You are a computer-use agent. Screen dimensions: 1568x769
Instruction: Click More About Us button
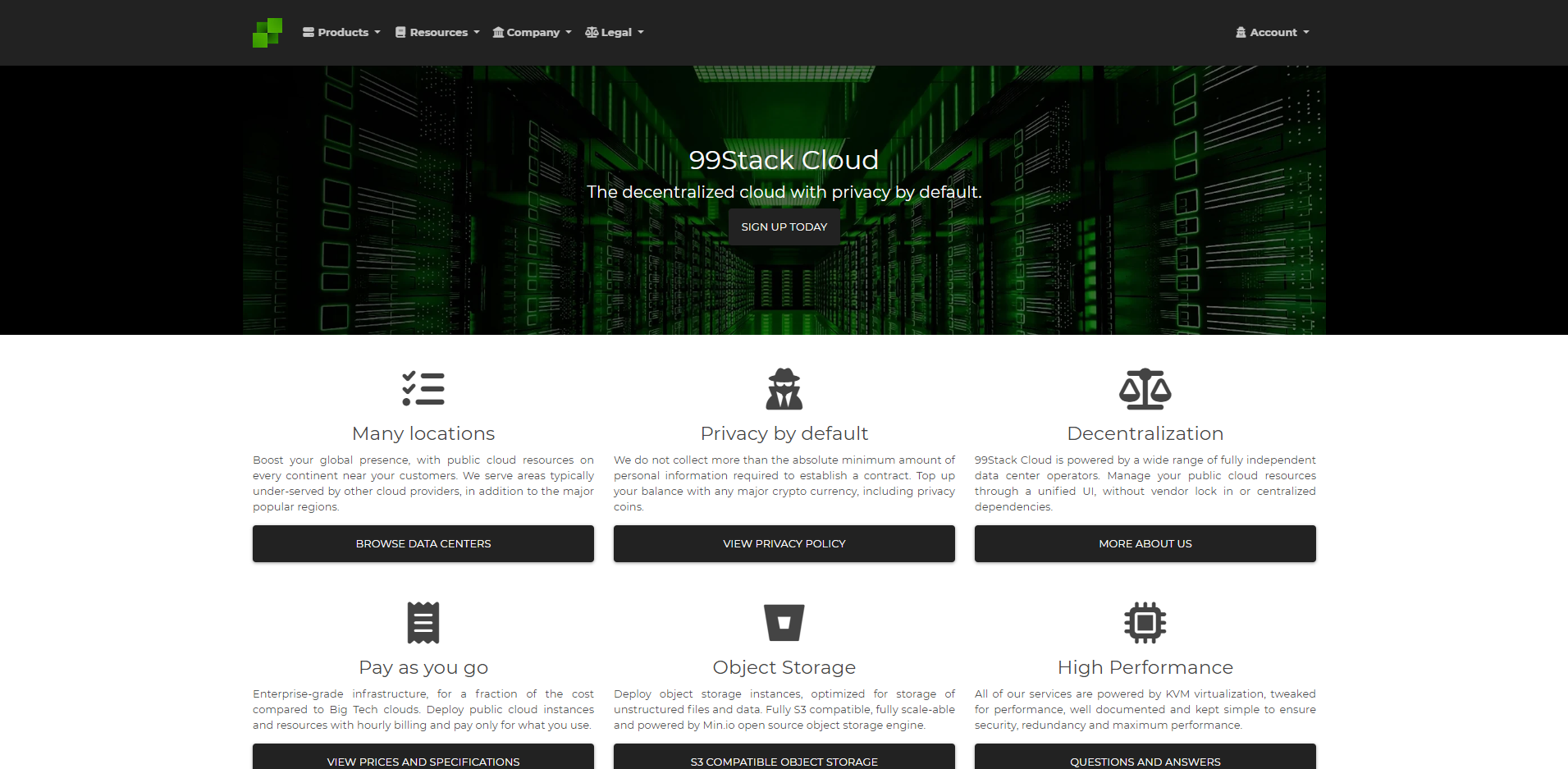click(1145, 543)
